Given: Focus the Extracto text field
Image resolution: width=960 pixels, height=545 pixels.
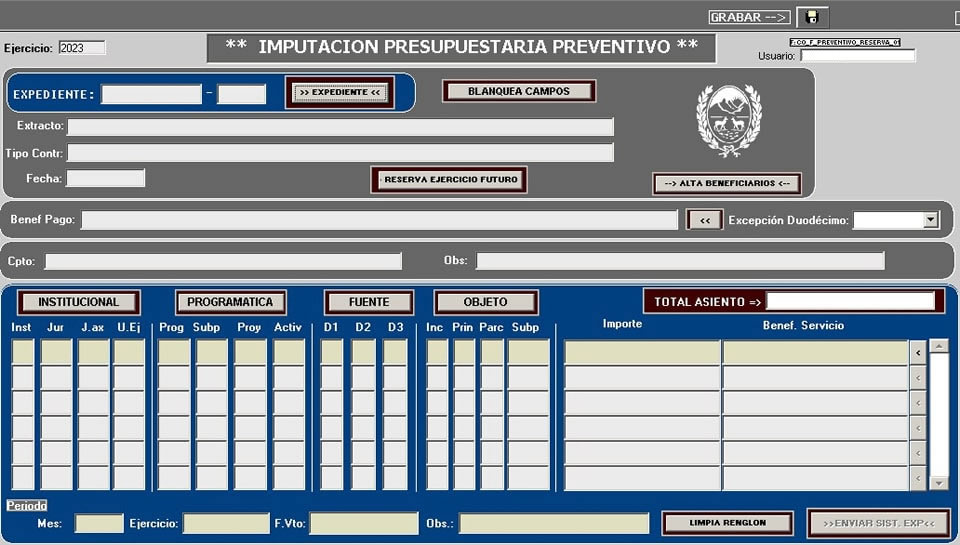Looking at the screenshot, I should 340,127.
